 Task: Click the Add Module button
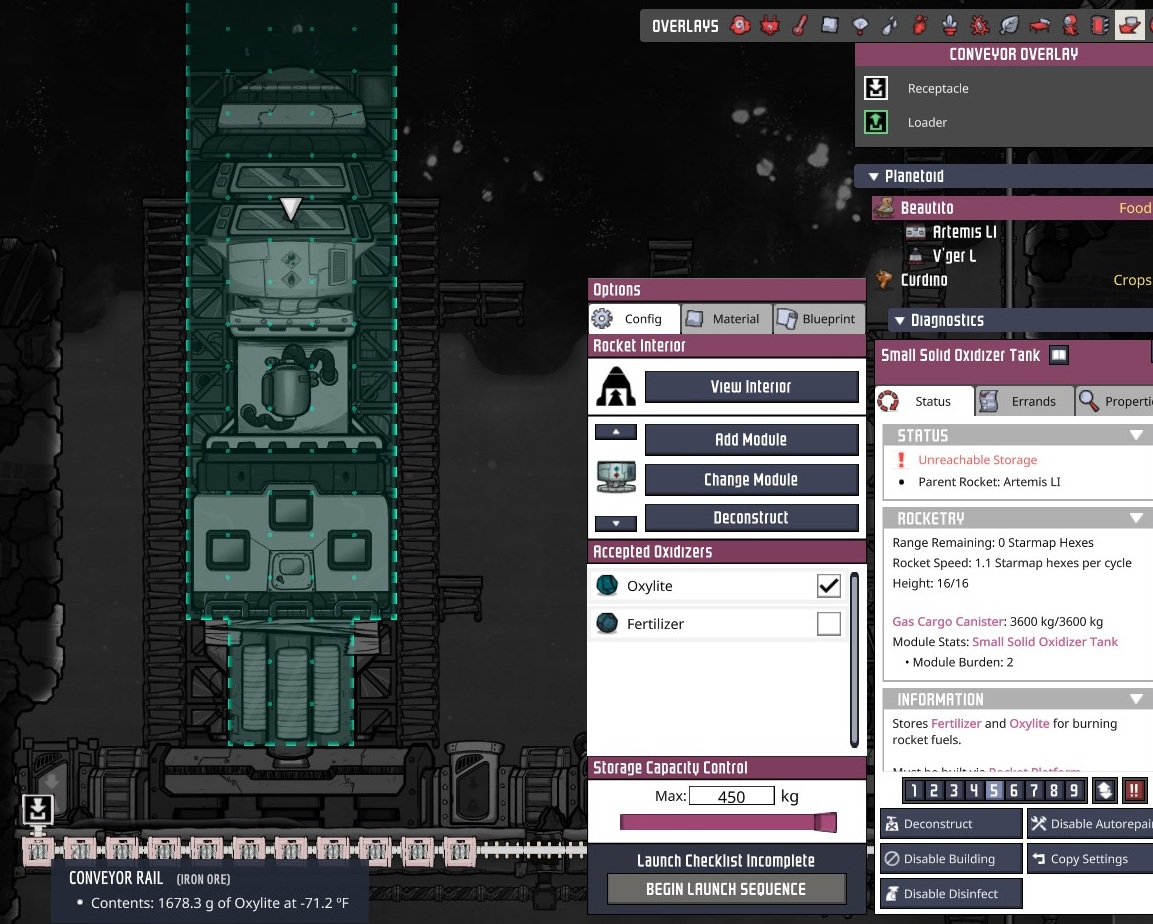pyautogui.click(x=752, y=440)
